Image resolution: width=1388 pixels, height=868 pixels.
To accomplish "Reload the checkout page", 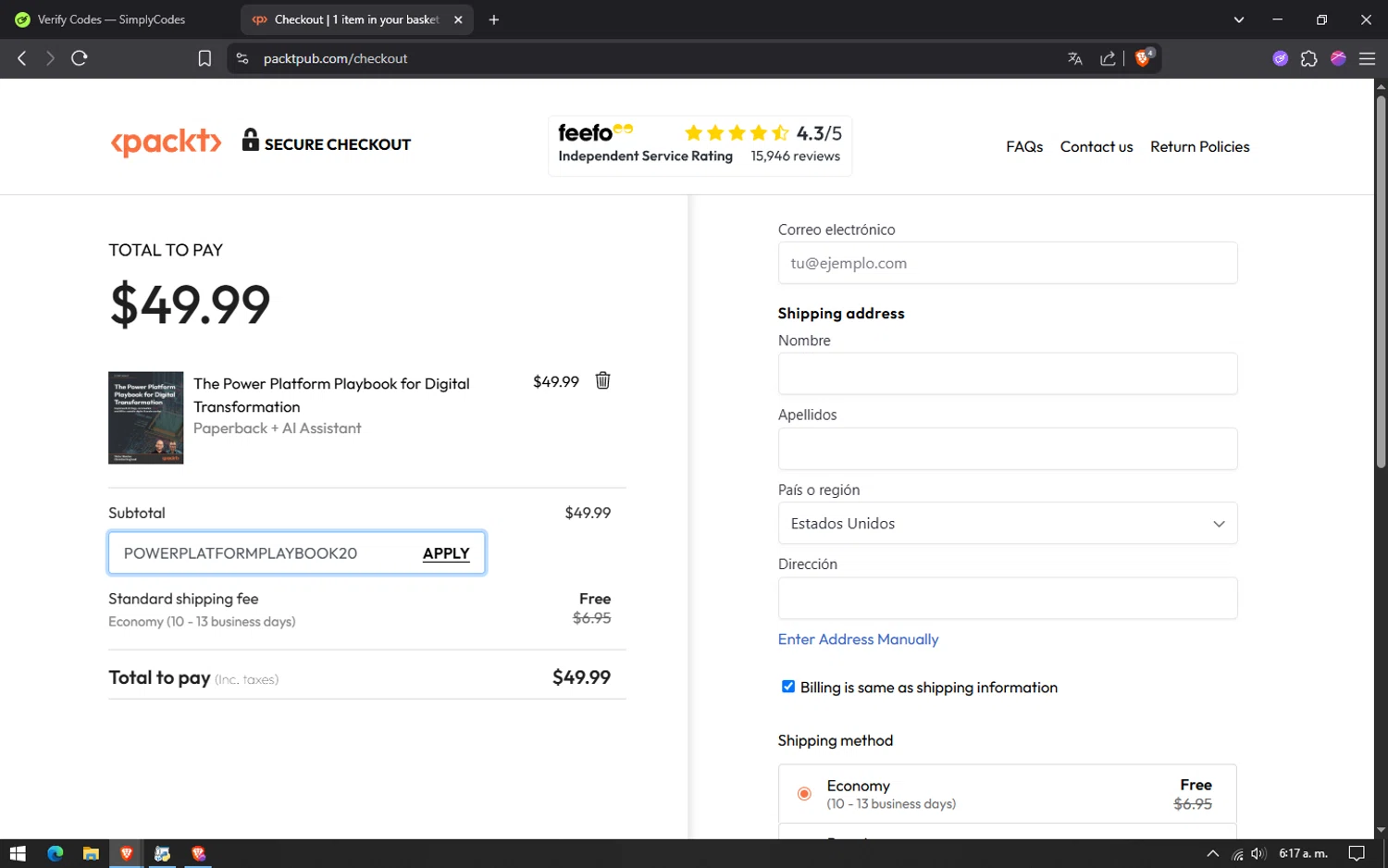I will (x=80, y=58).
